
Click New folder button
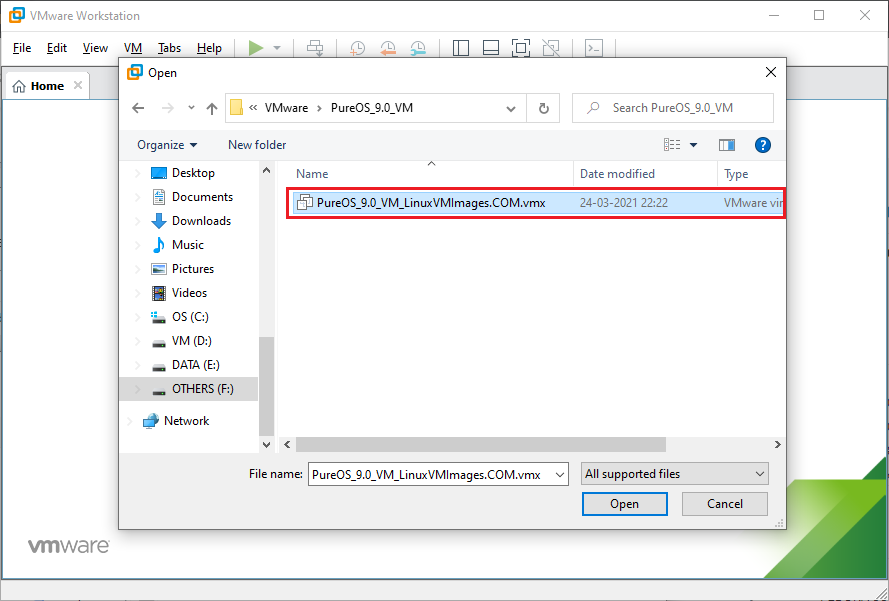257,145
